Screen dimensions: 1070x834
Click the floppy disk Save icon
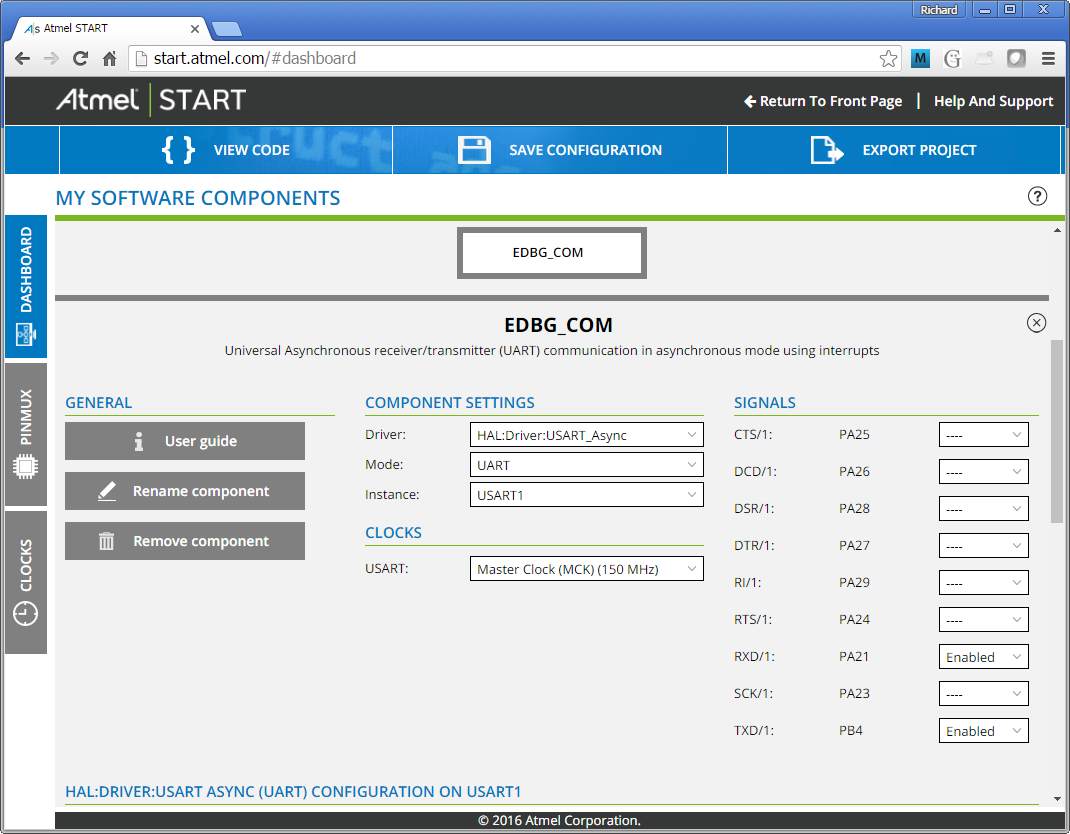[x=474, y=149]
